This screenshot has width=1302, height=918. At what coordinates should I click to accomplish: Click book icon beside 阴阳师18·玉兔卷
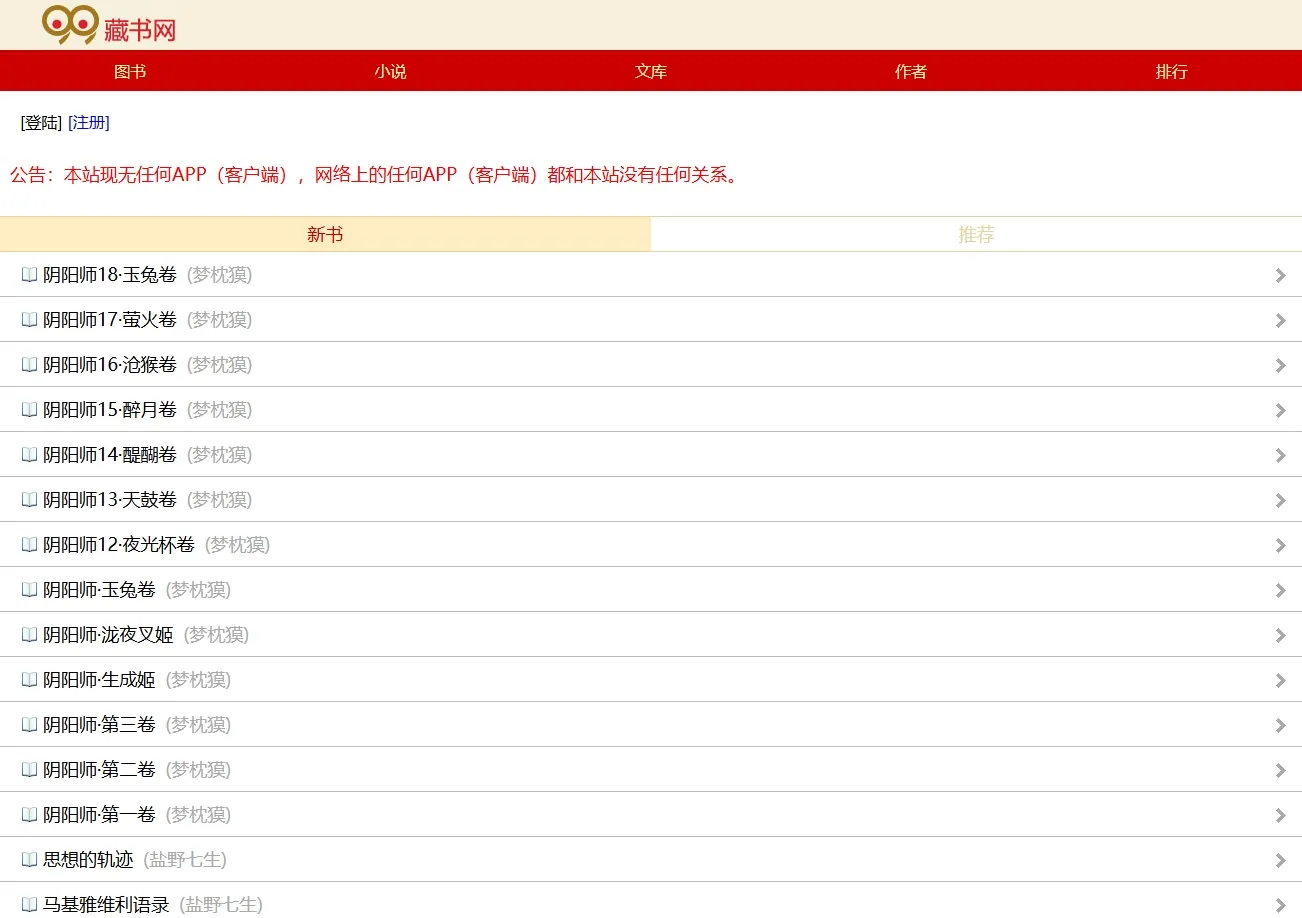click(x=29, y=275)
